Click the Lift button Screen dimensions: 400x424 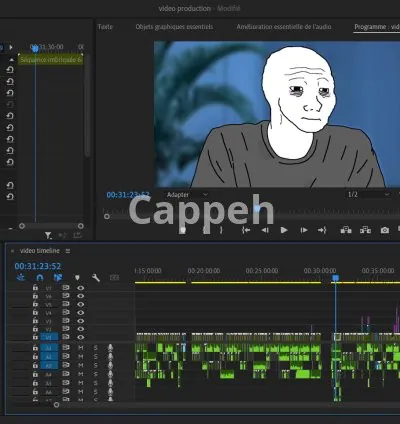[346, 230]
